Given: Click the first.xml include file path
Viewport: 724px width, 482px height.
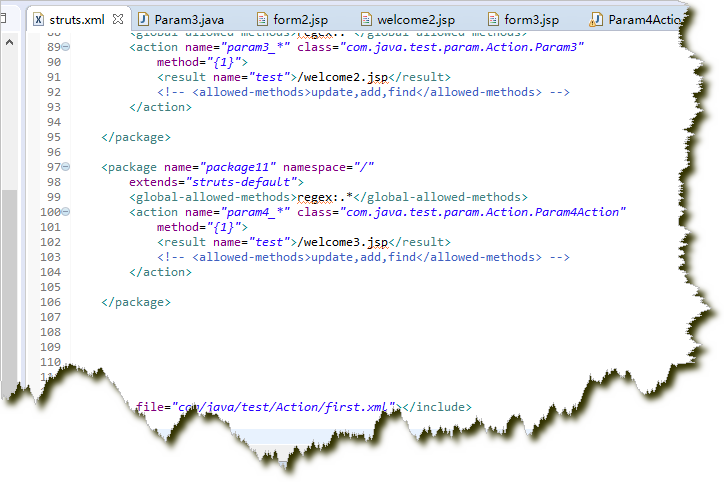Looking at the screenshot, I should pyautogui.click(x=283, y=407).
